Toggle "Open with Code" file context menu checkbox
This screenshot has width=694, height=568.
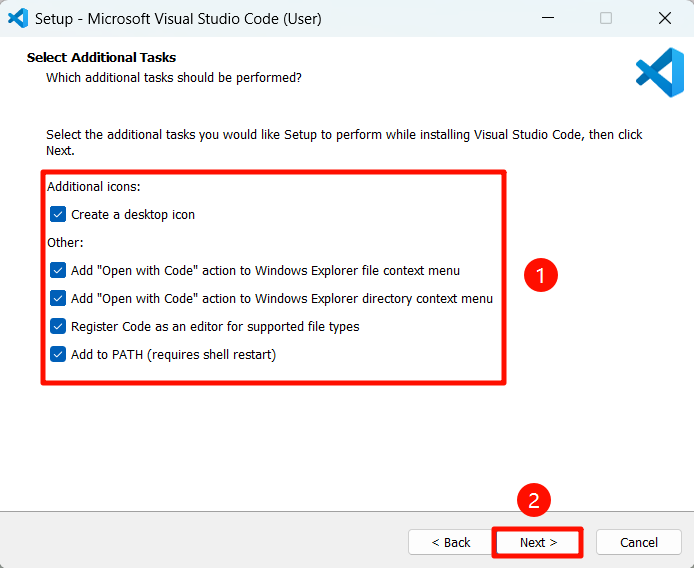pyautogui.click(x=58, y=270)
